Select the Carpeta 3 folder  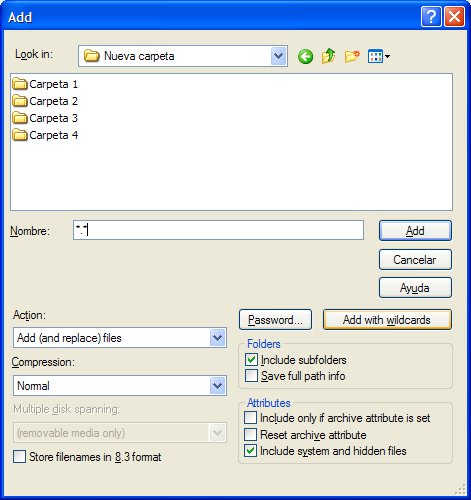pos(45,118)
